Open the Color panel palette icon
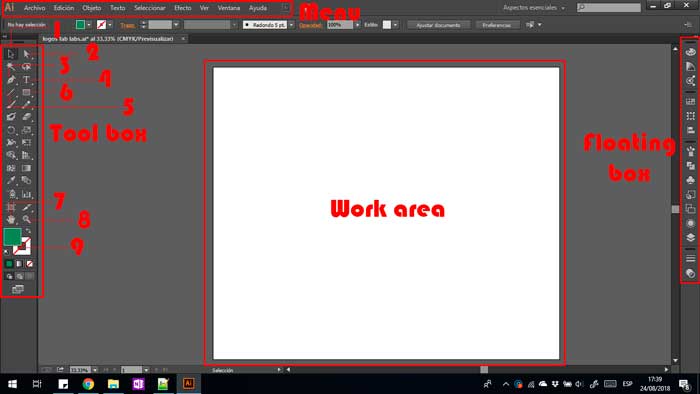Viewport: 700px width, 394px height. pyautogui.click(x=691, y=52)
